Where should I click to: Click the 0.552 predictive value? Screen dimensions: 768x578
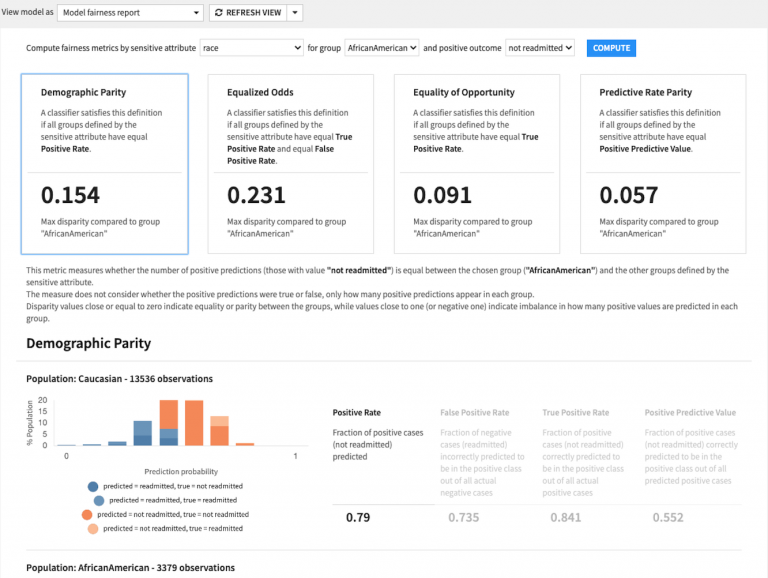pos(668,517)
